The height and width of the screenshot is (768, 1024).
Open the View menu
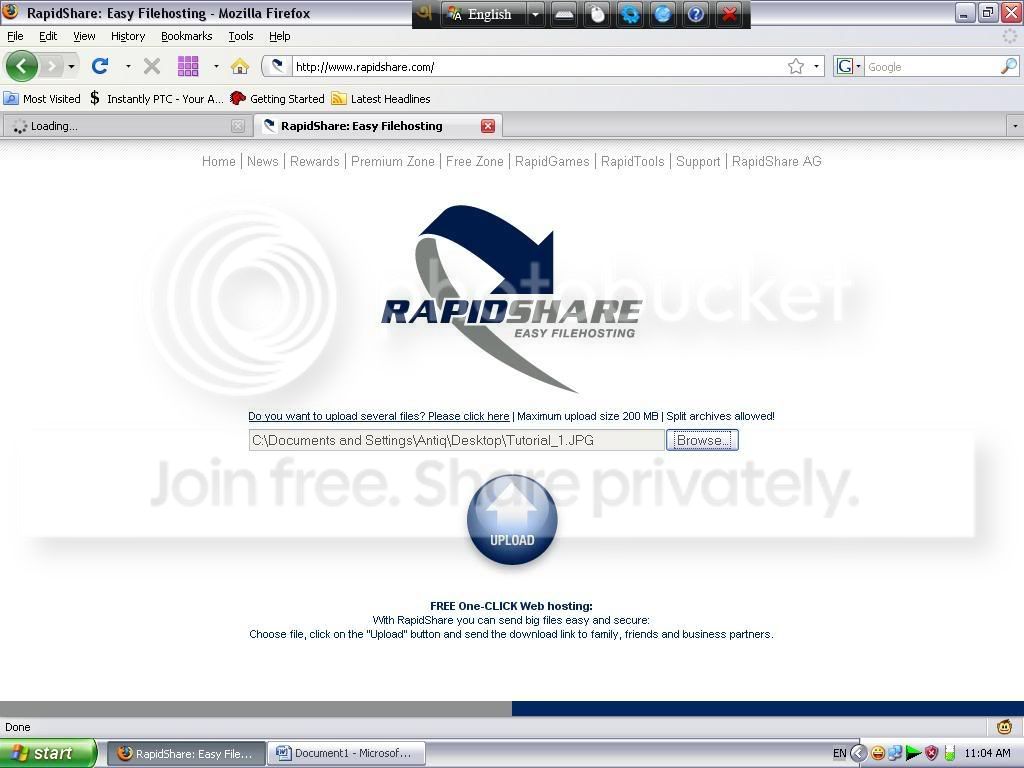point(84,36)
